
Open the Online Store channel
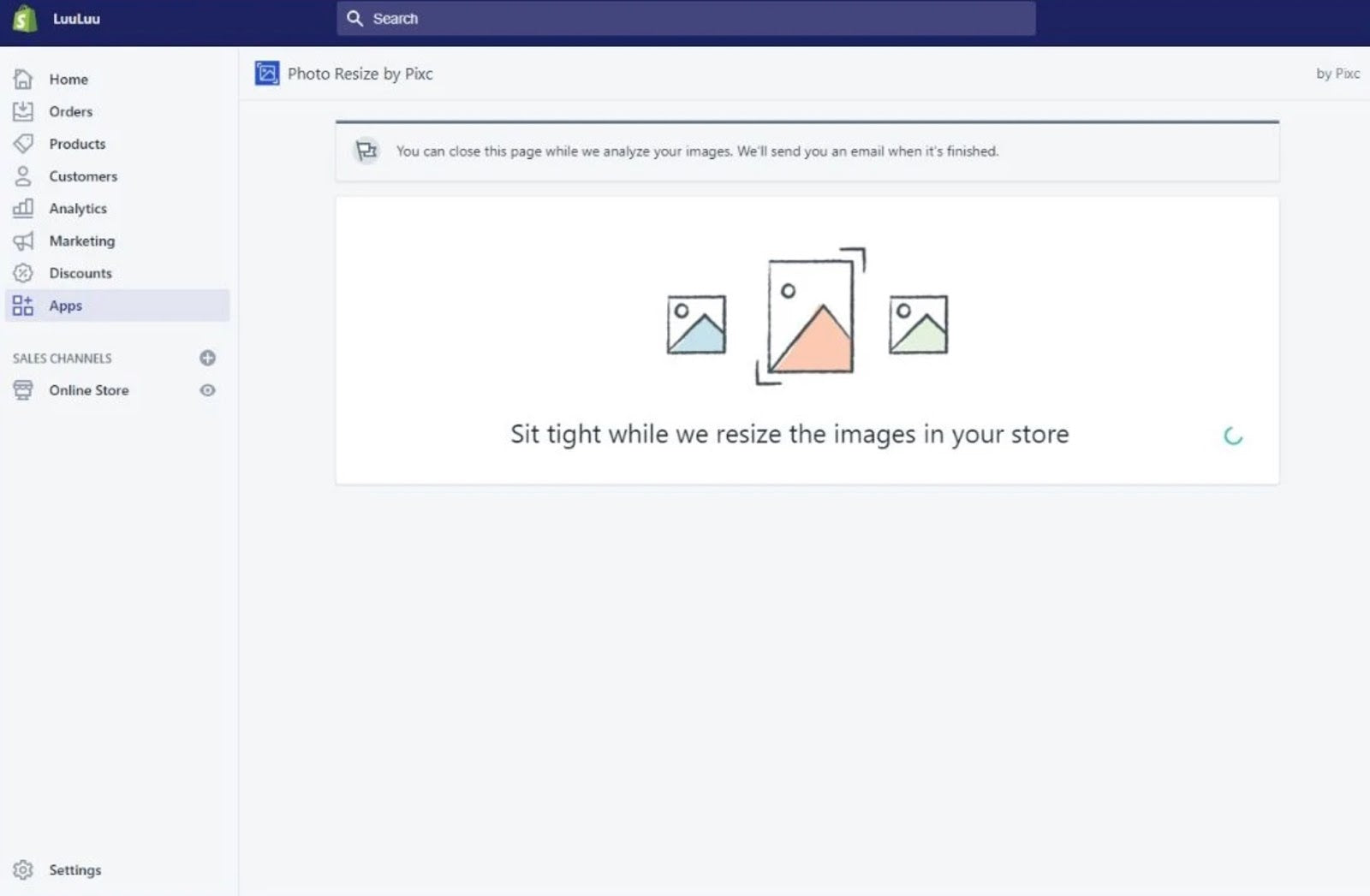pyautogui.click(x=87, y=390)
